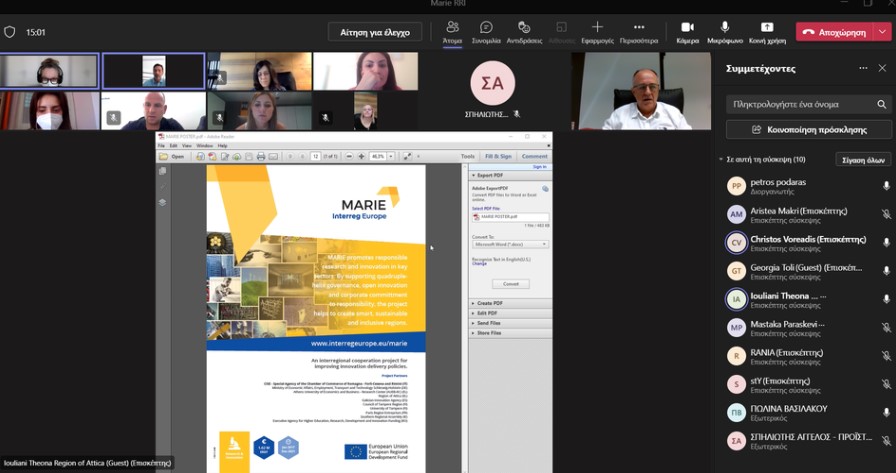Image resolution: width=896 pixels, height=473 pixels.
Task: Open the View menu in Adobe Reader
Action: tap(187, 146)
